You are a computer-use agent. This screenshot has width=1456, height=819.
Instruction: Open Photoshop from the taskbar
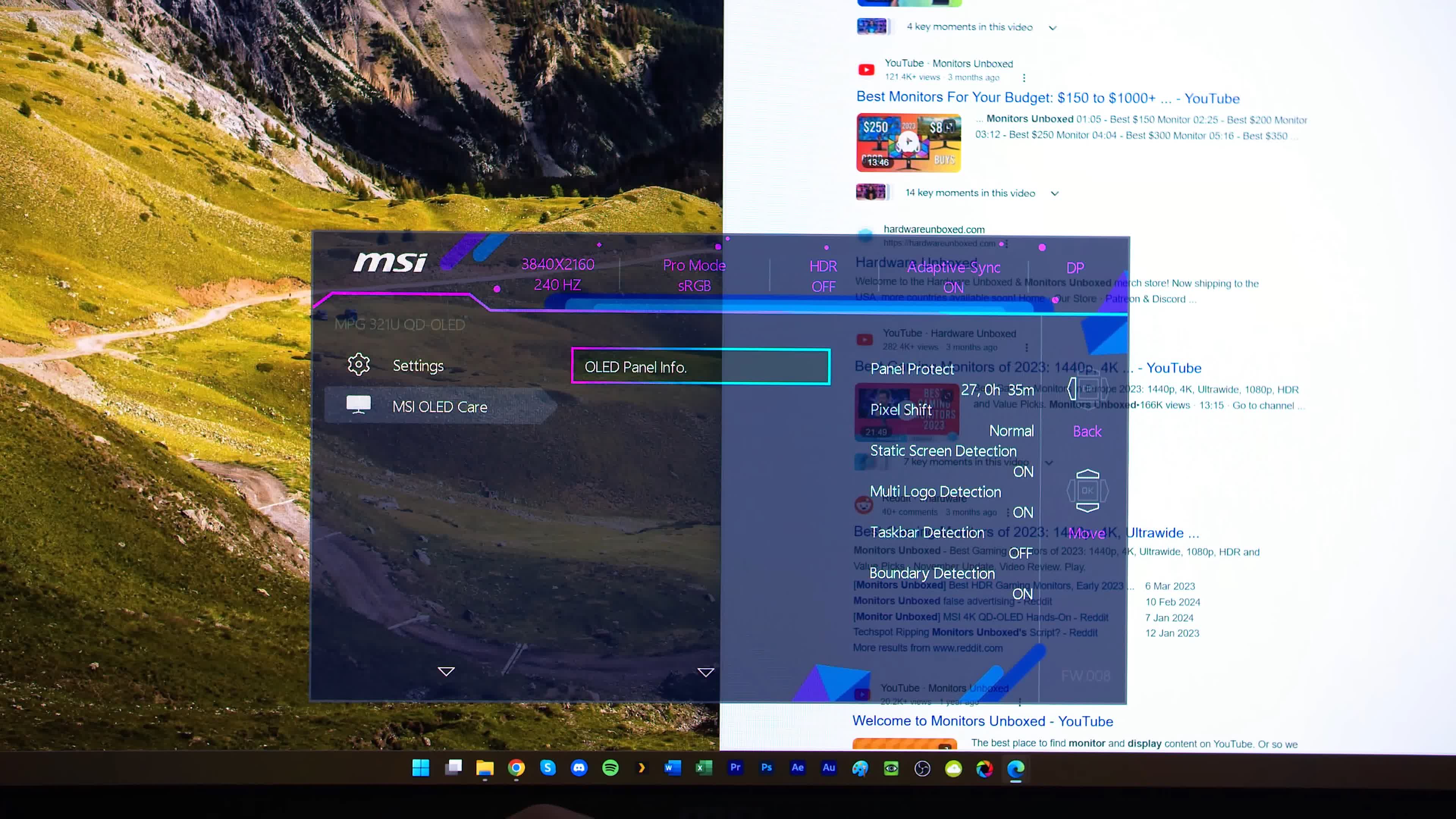(766, 767)
